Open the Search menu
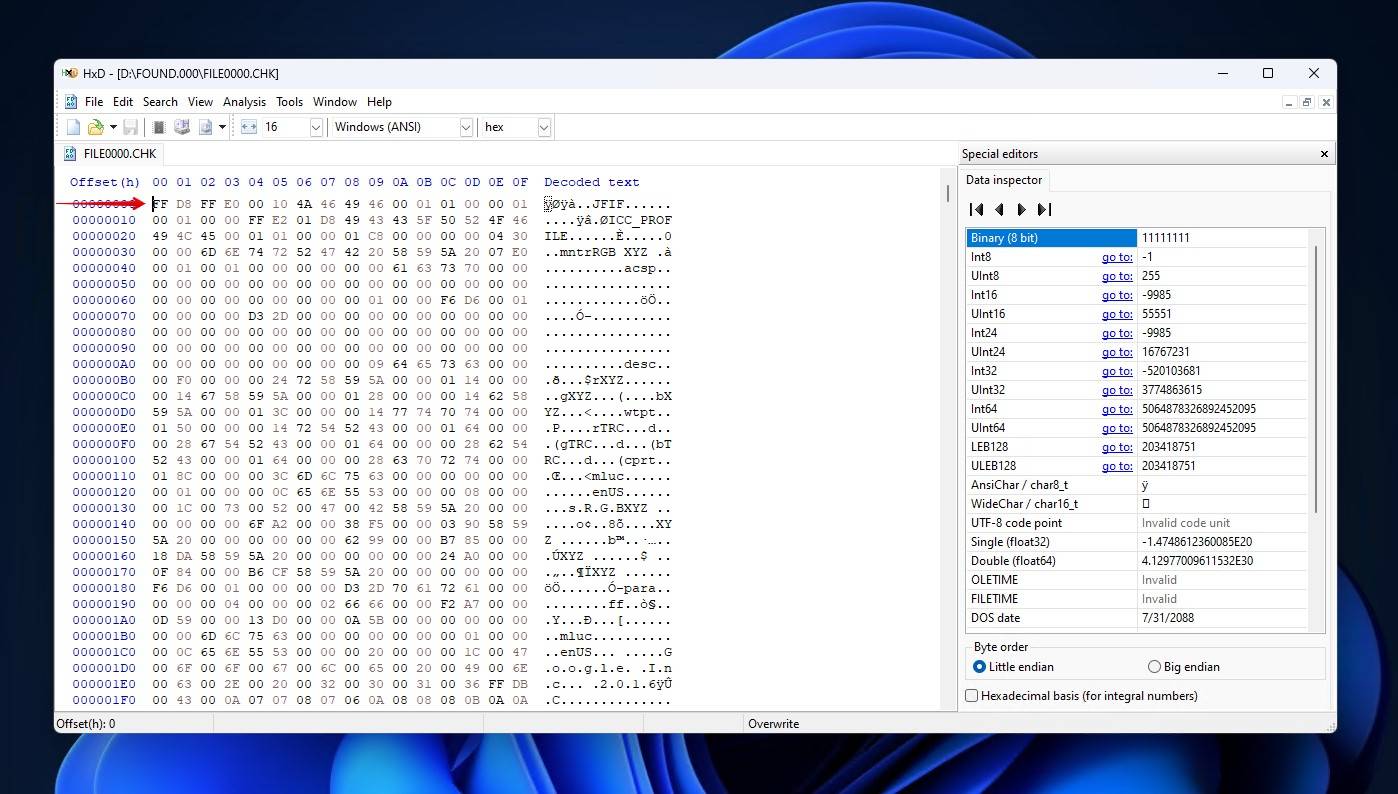 [x=160, y=102]
